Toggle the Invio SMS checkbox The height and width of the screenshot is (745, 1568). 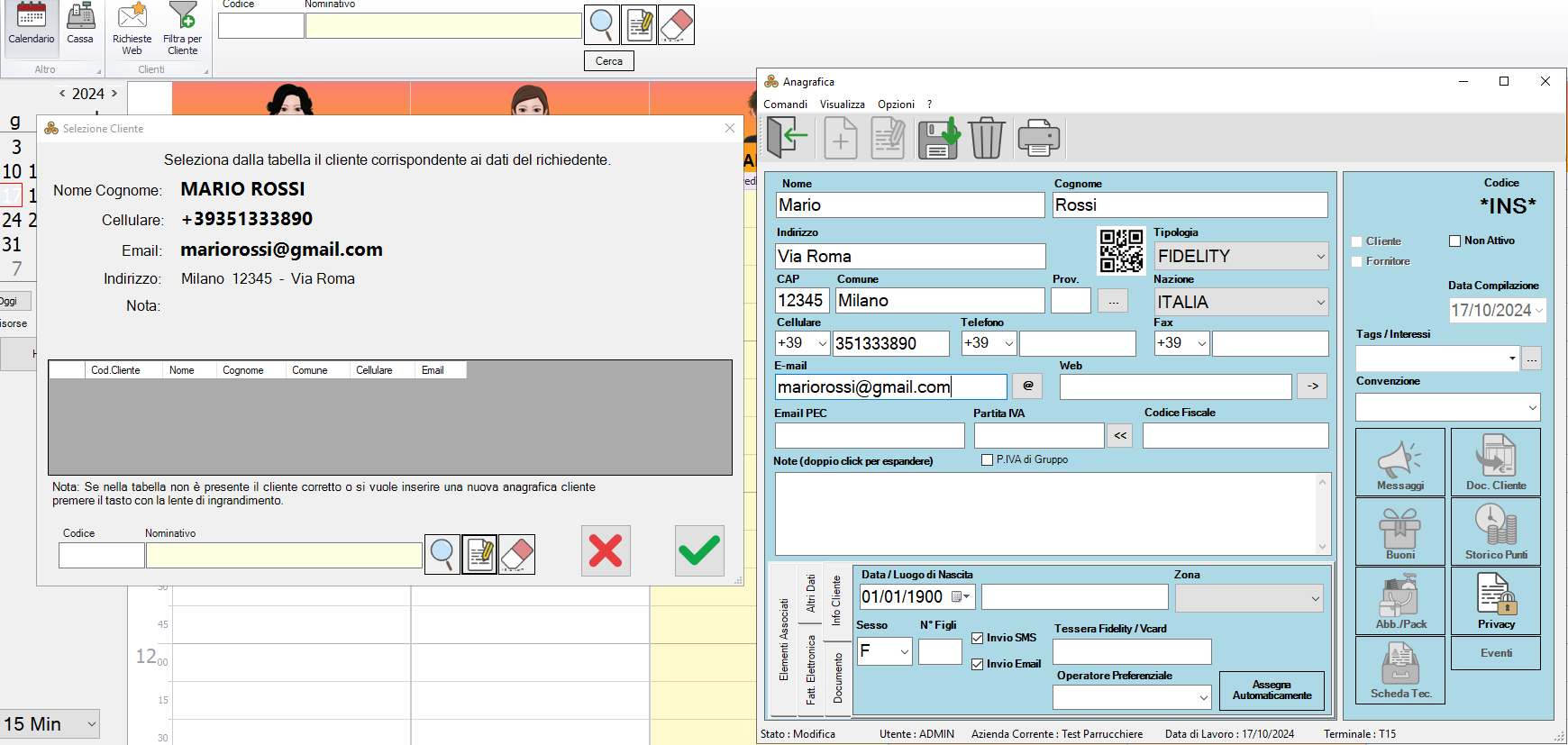pyautogui.click(x=978, y=638)
